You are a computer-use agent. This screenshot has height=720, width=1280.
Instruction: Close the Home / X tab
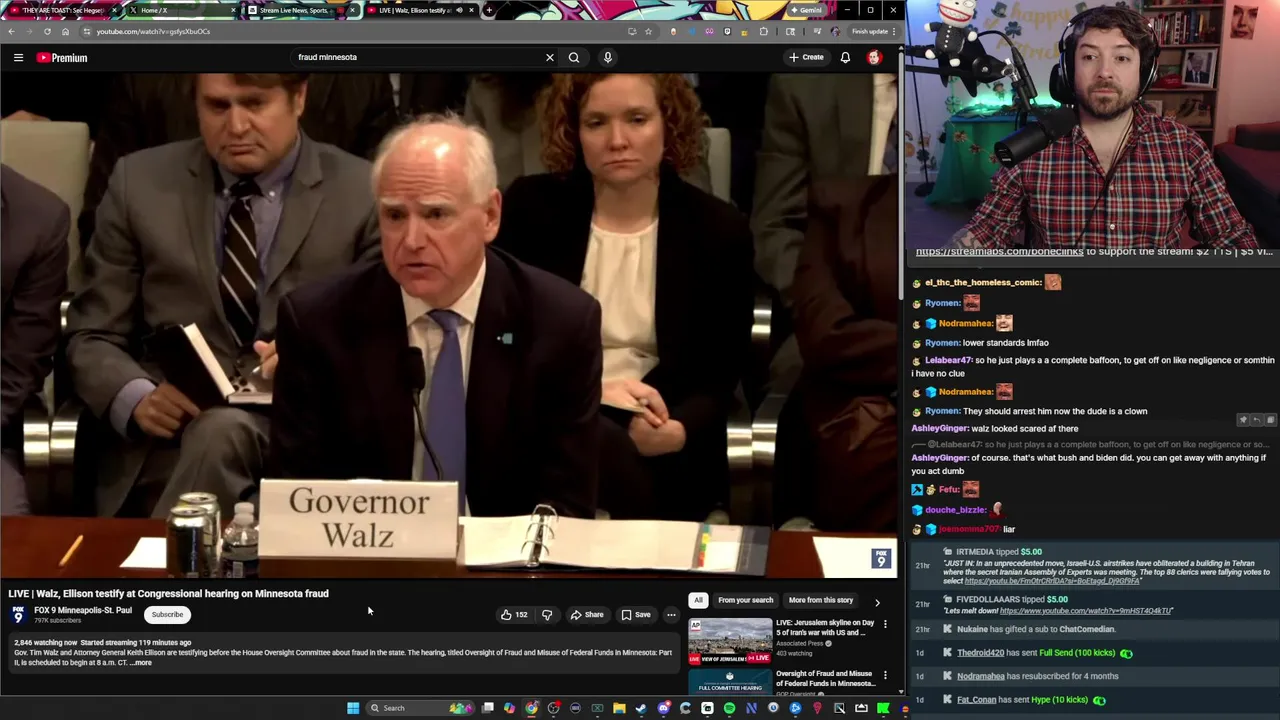click(x=233, y=10)
